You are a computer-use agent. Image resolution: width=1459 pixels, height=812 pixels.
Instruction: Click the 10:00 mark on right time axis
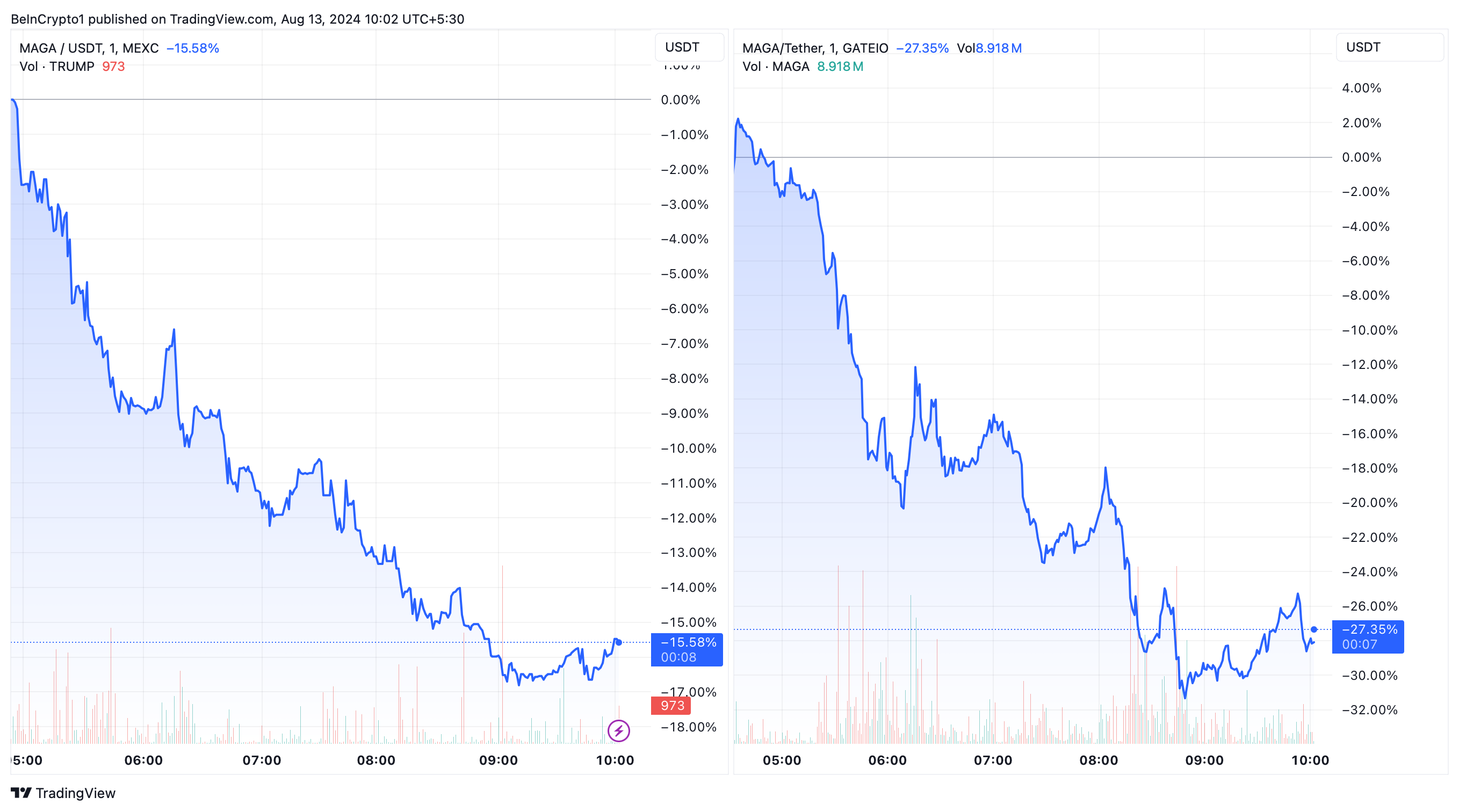click(x=1310, y=760)
